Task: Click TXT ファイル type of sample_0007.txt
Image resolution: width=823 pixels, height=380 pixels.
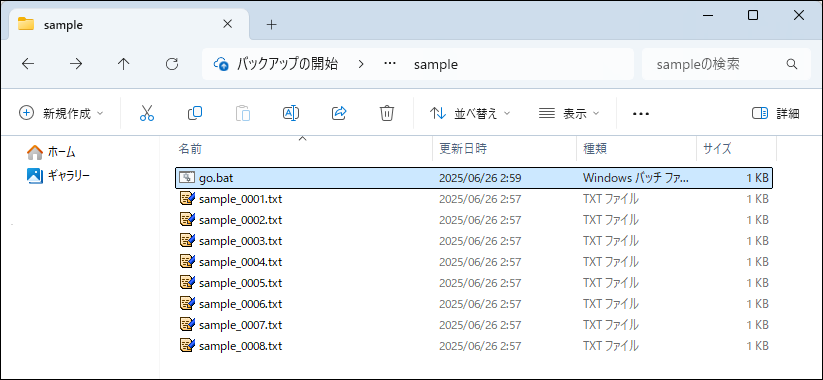Action: 610,325
